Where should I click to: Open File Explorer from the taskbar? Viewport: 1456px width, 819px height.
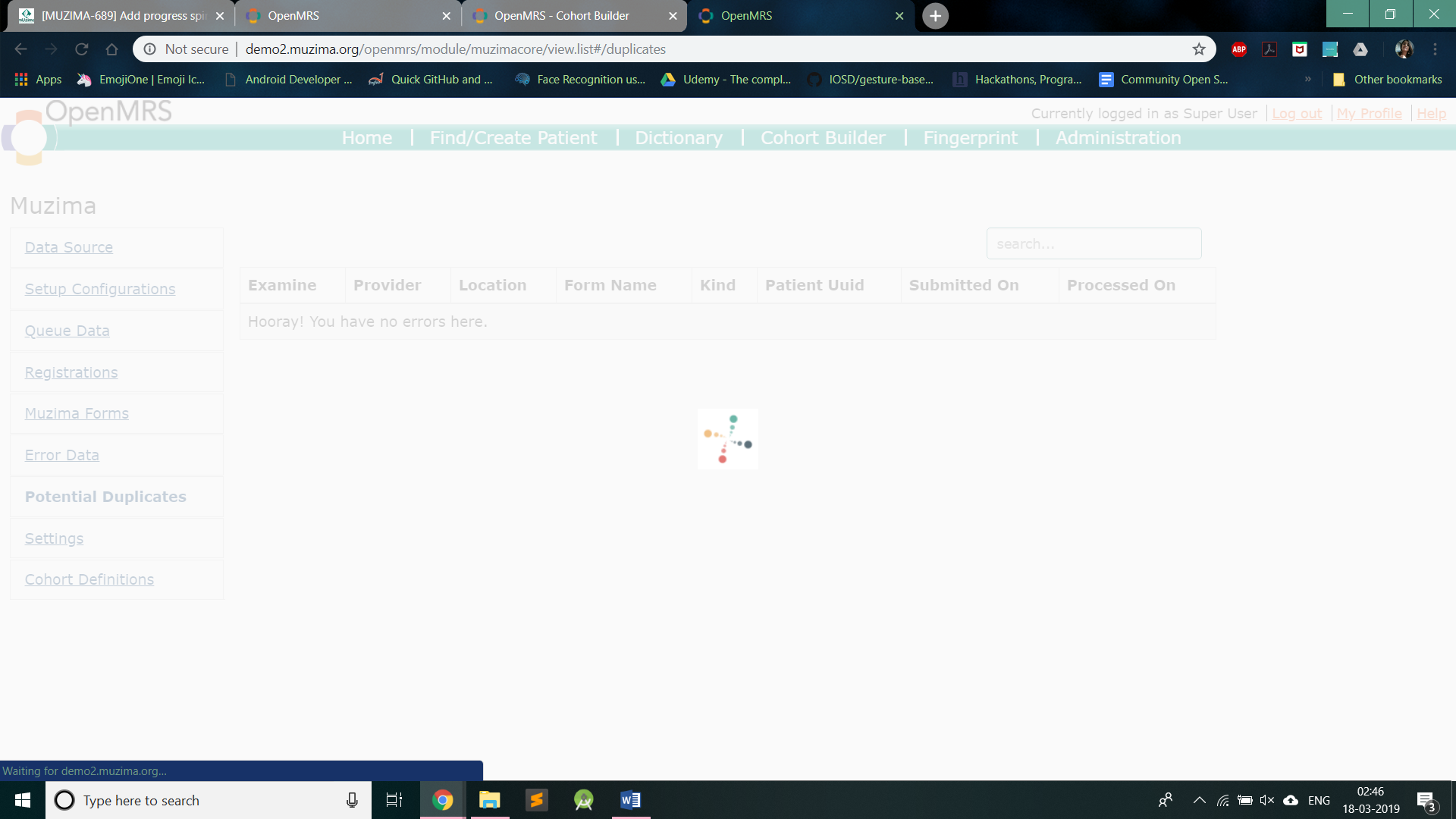[x=490, y=800]
